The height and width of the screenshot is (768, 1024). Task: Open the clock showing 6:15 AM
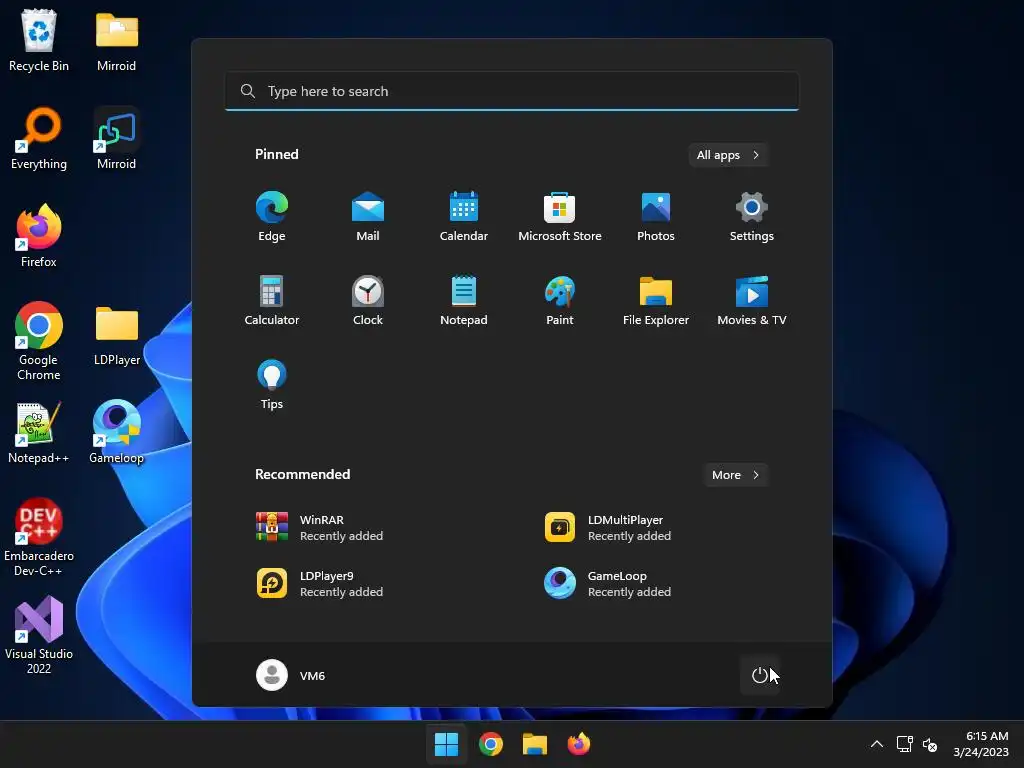(981, 744)
